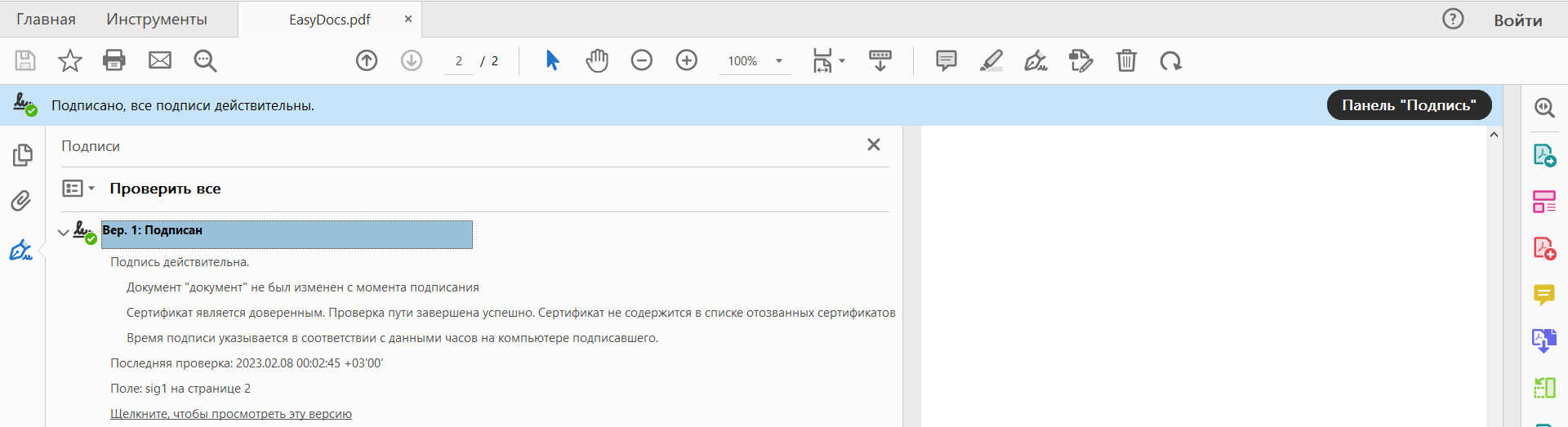
Task: Delete with the trash can icon
Action: click(1127, 60)
